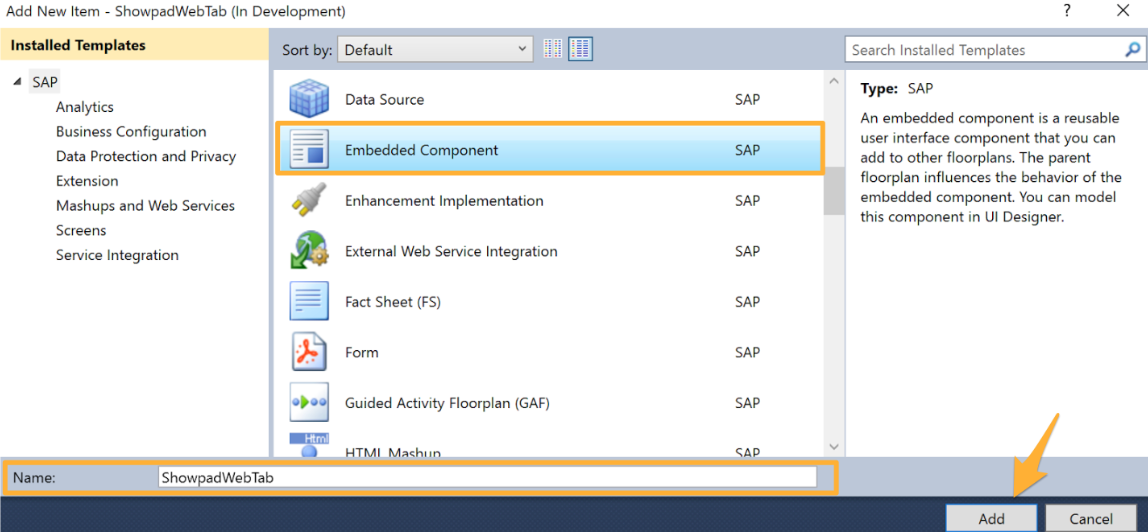The height and width of the screenshot is (532, 1148).
Task: Open the Sort by dropdown
Action: pos(435,49)
